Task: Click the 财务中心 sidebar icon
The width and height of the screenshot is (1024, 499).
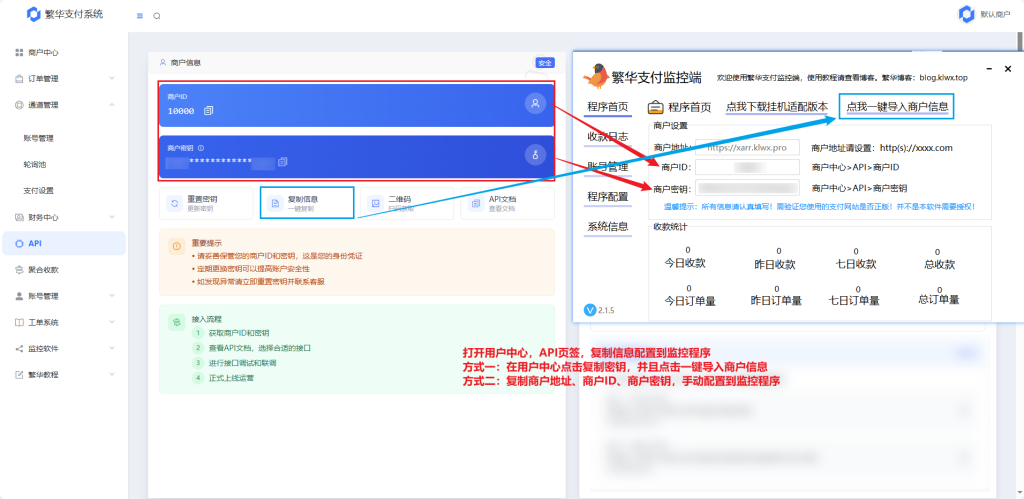Action: [x=19, y=217]
